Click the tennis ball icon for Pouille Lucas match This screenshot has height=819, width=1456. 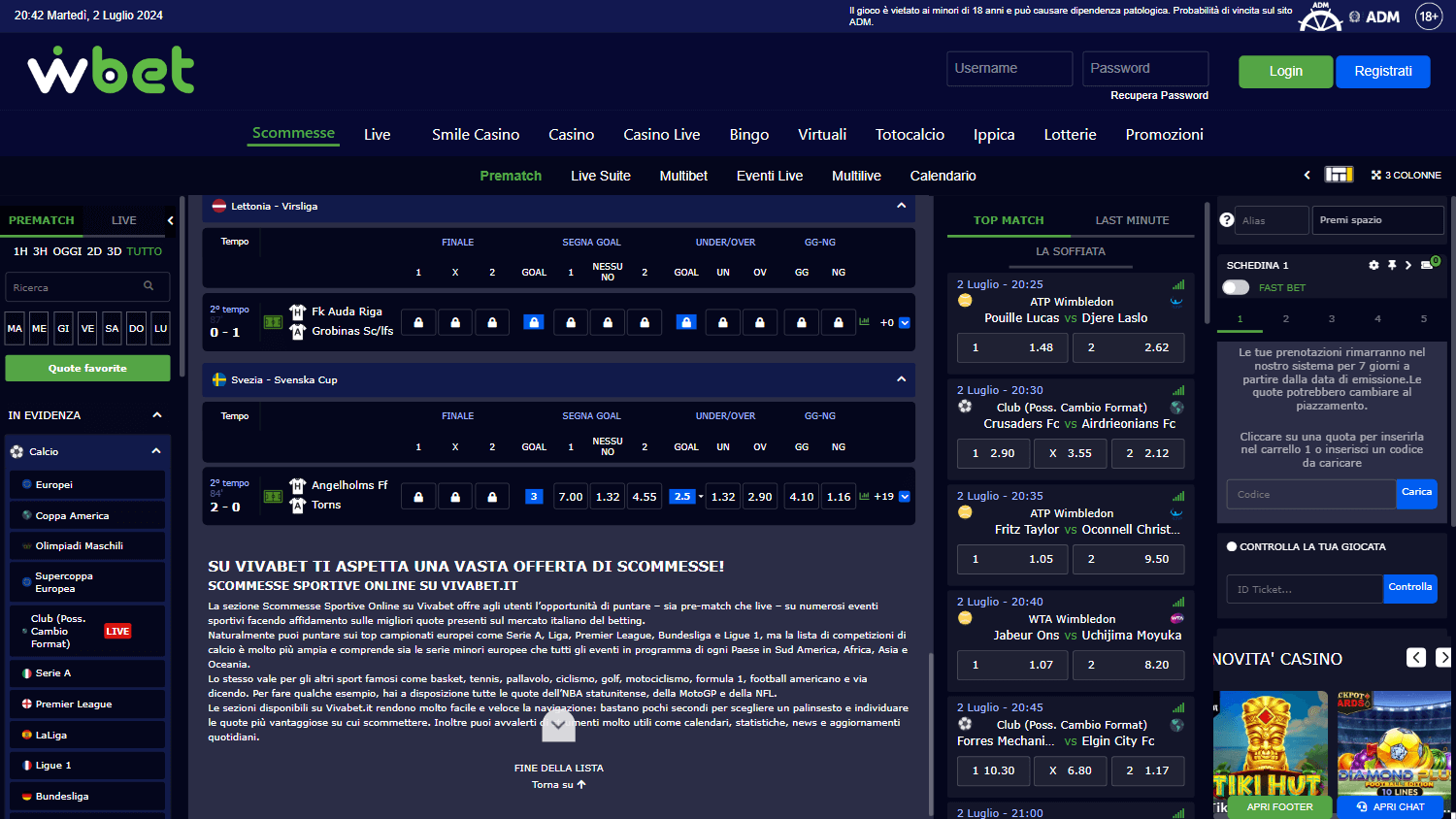coord(965,301)
